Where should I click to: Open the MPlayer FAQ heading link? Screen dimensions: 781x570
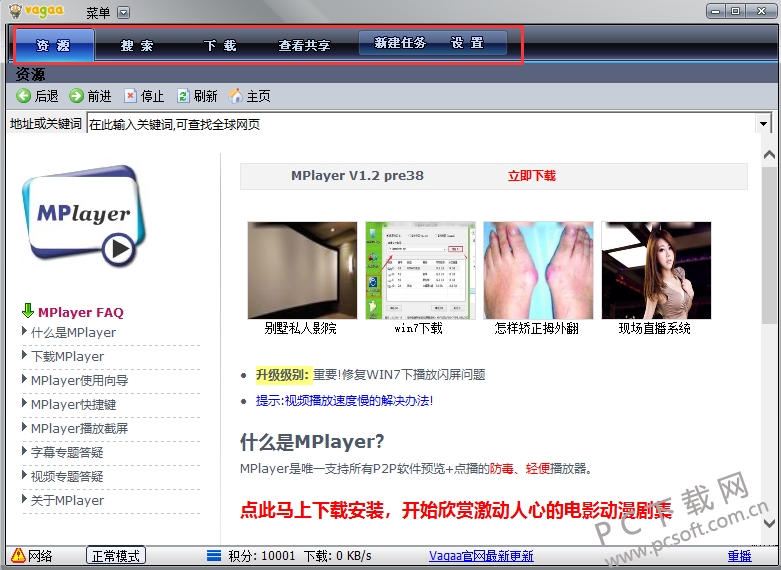coord(81,312)
